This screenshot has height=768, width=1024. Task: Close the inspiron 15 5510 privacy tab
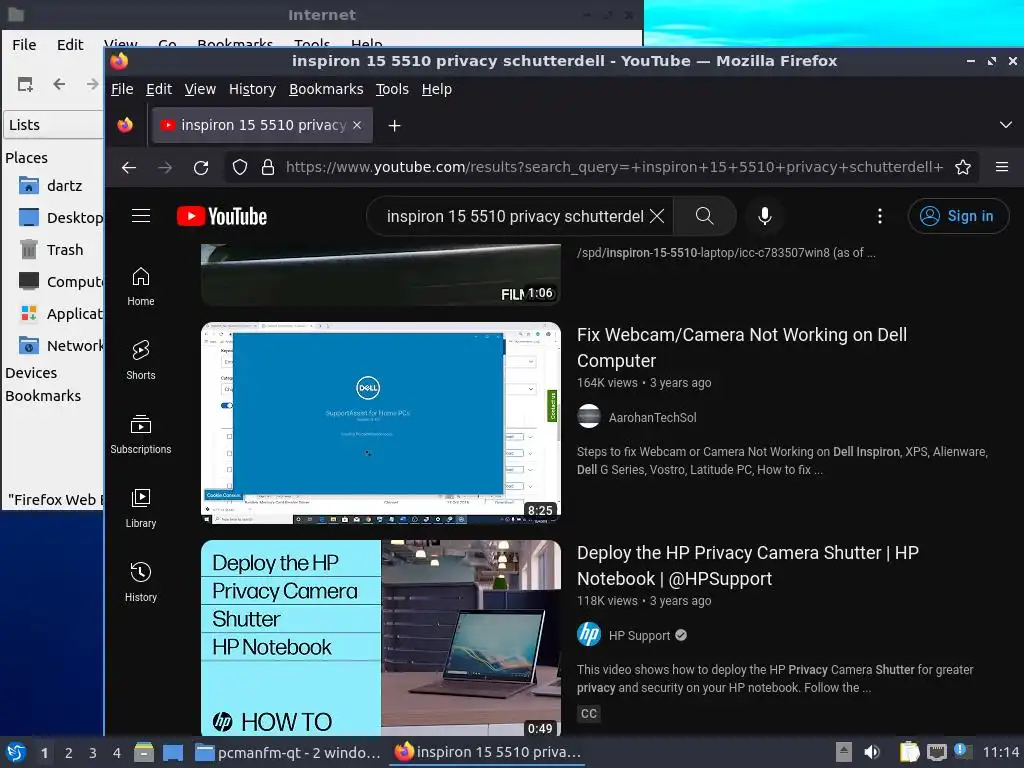point(357,125)
